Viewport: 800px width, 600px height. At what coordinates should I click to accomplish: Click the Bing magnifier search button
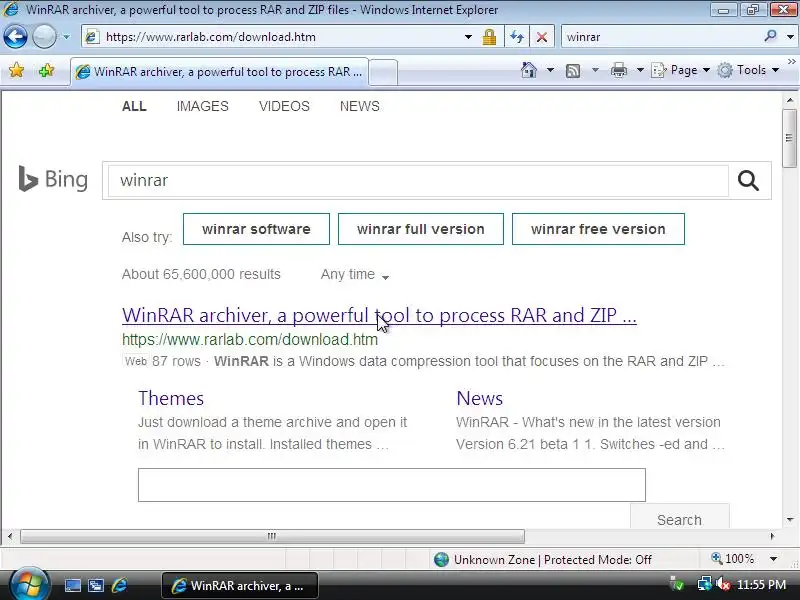tap(748, 181)
